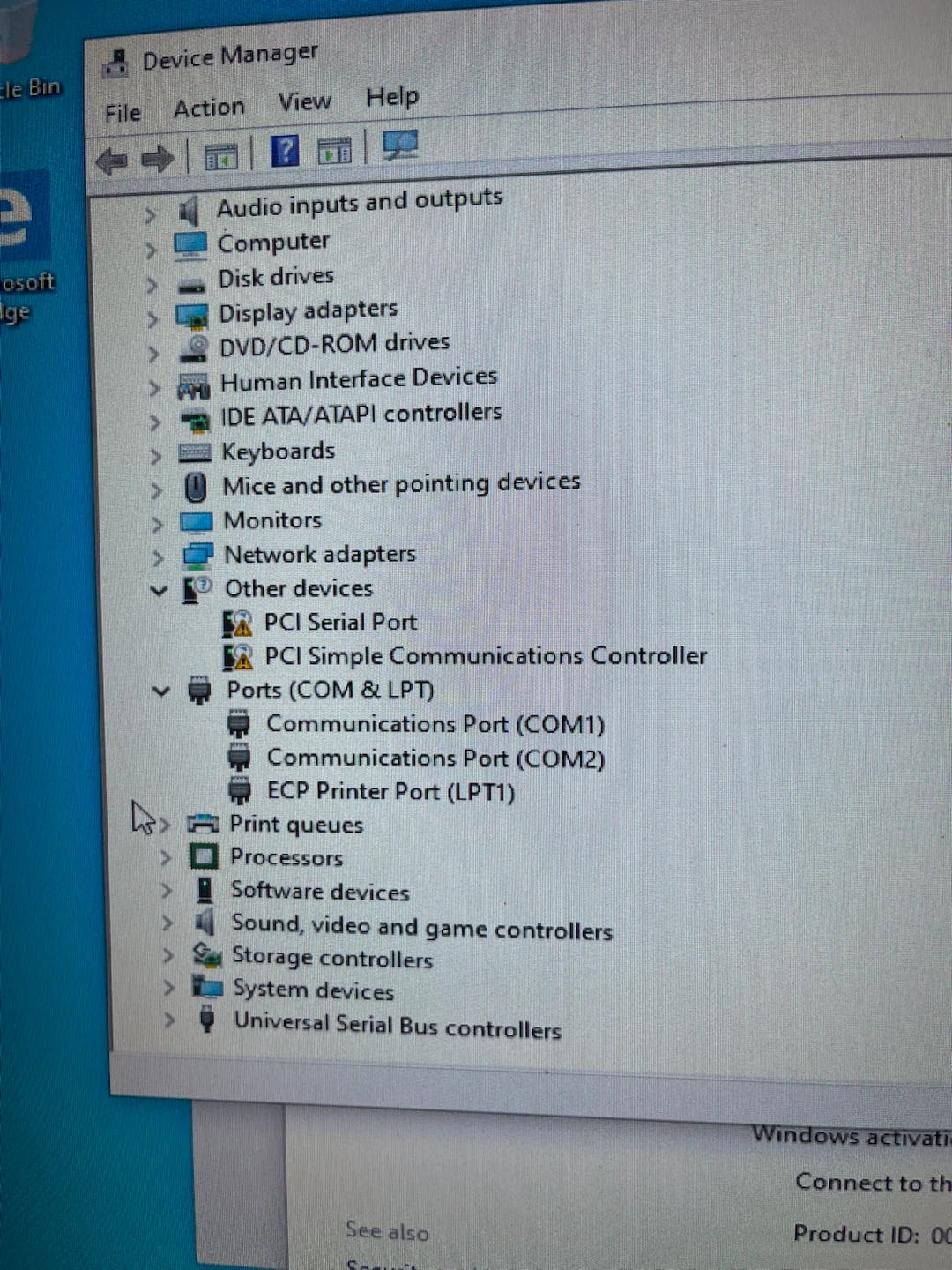Click the Keyboards category icon
952x1270 pixels.
195,453
